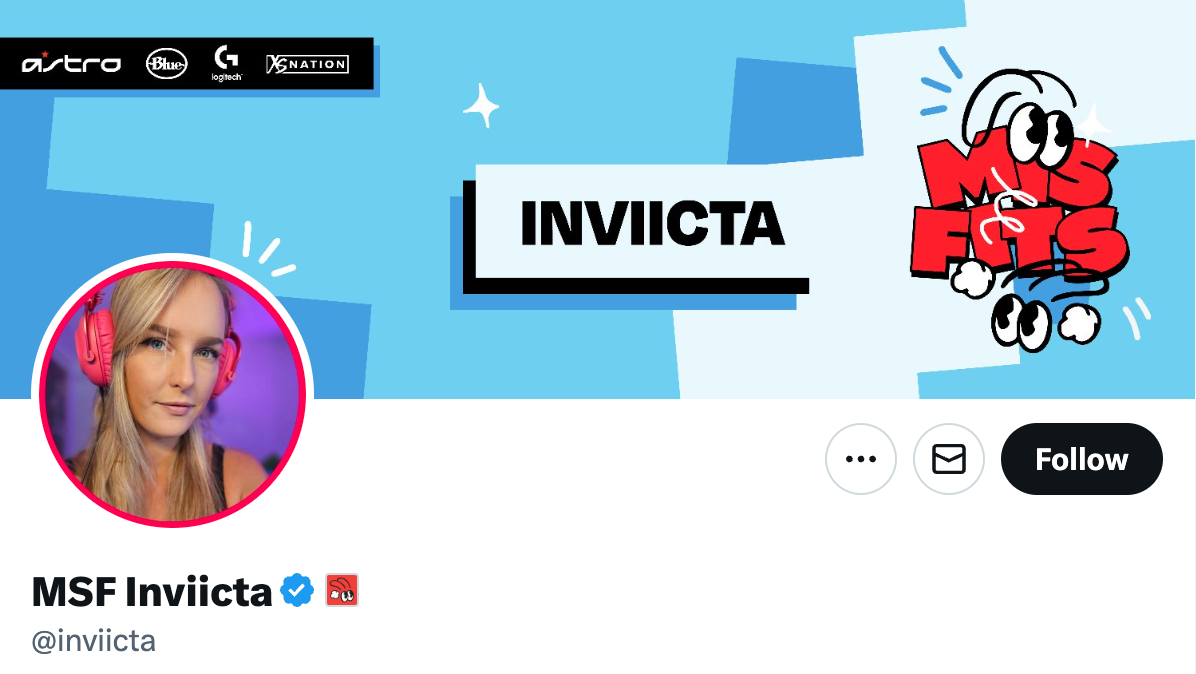Follow the MSF Inviicta account
The width and height of the screenshot is (1196, 674).
(x=1082, y=459)
